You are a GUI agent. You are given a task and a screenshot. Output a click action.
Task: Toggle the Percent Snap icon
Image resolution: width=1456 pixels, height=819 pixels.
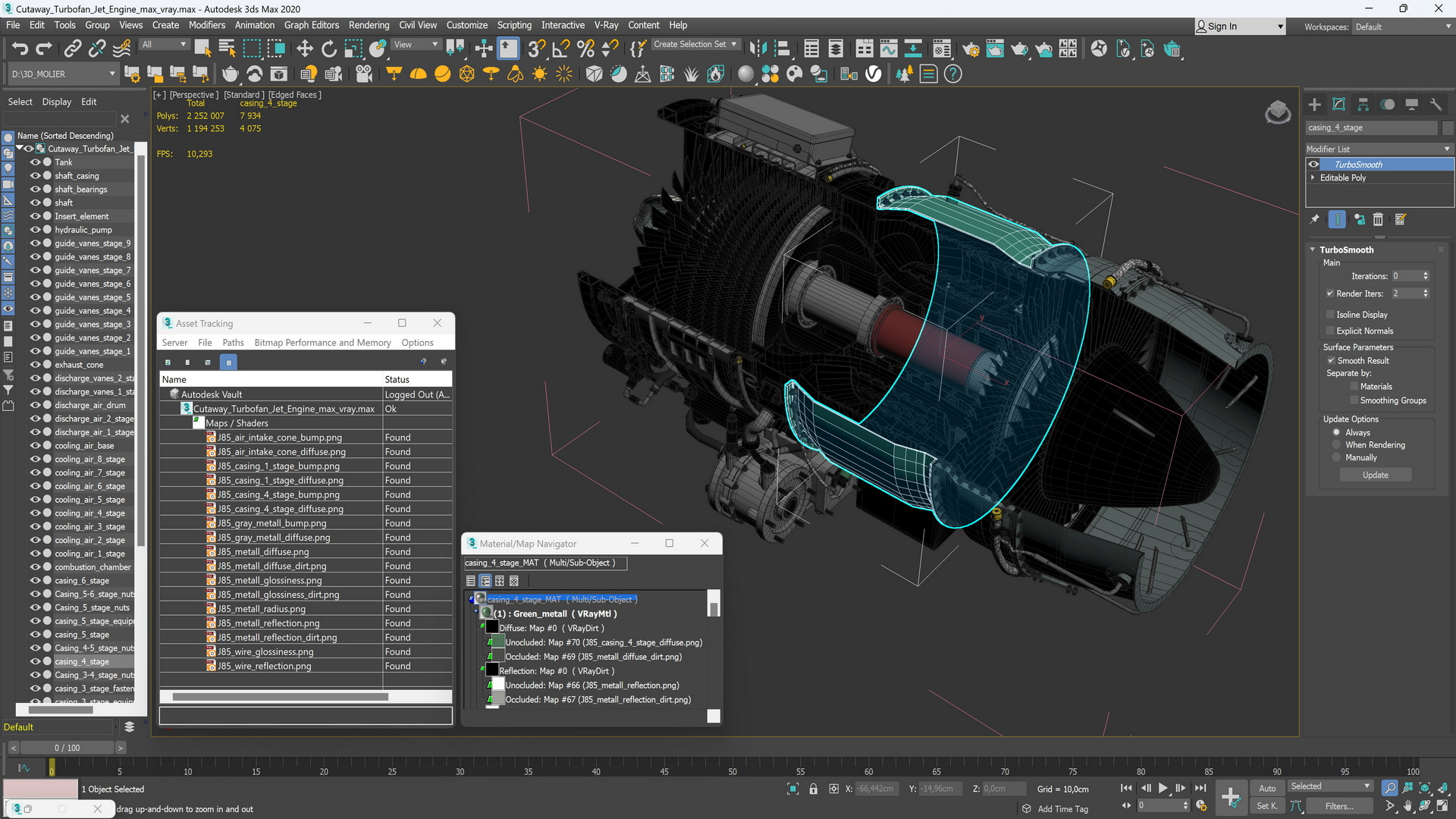[x=585, y=49]
